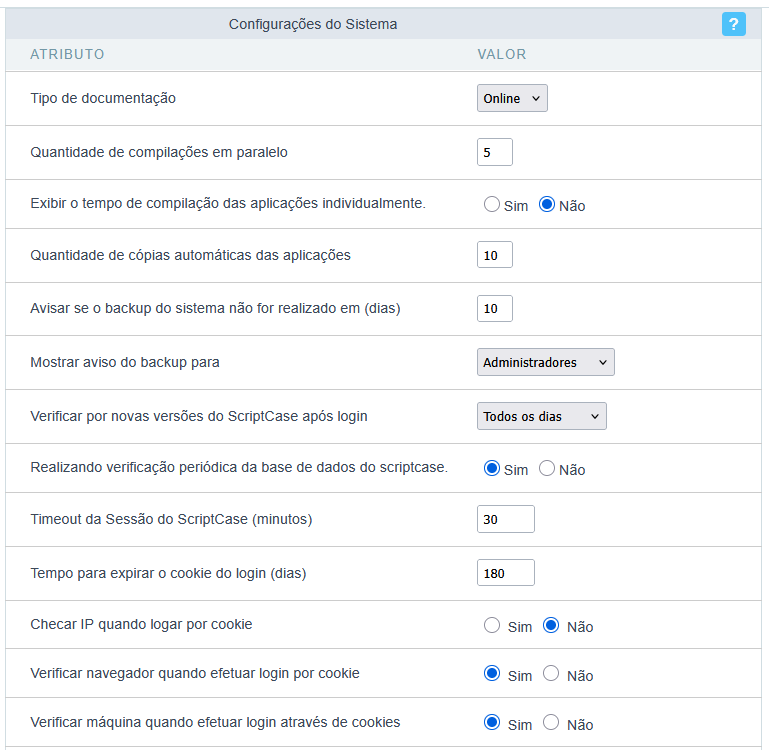Click the cópias automáticas das aplicações field
The image size is (769, 750).
point(494,255)
